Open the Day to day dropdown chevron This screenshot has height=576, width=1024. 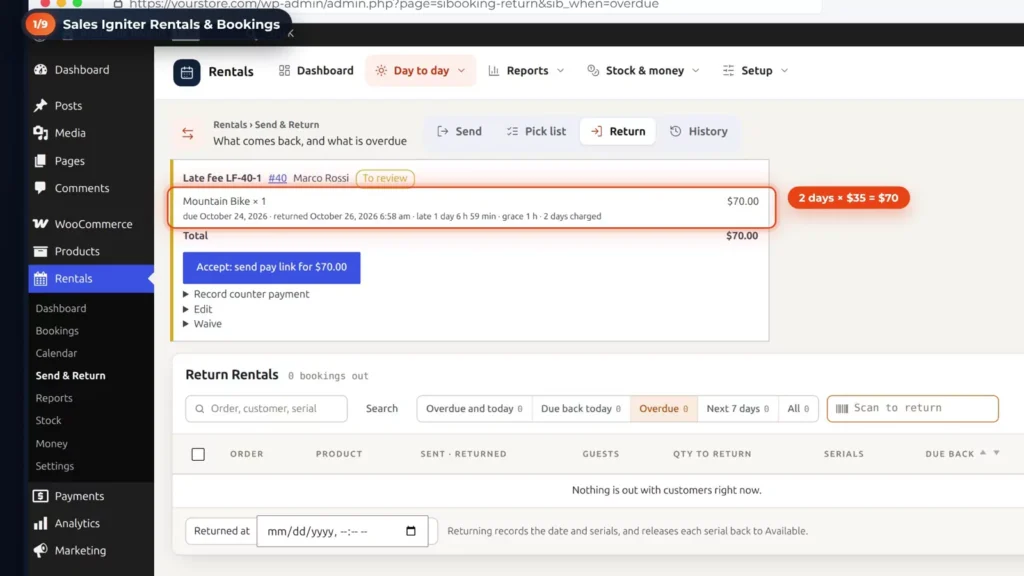[462, 71]
